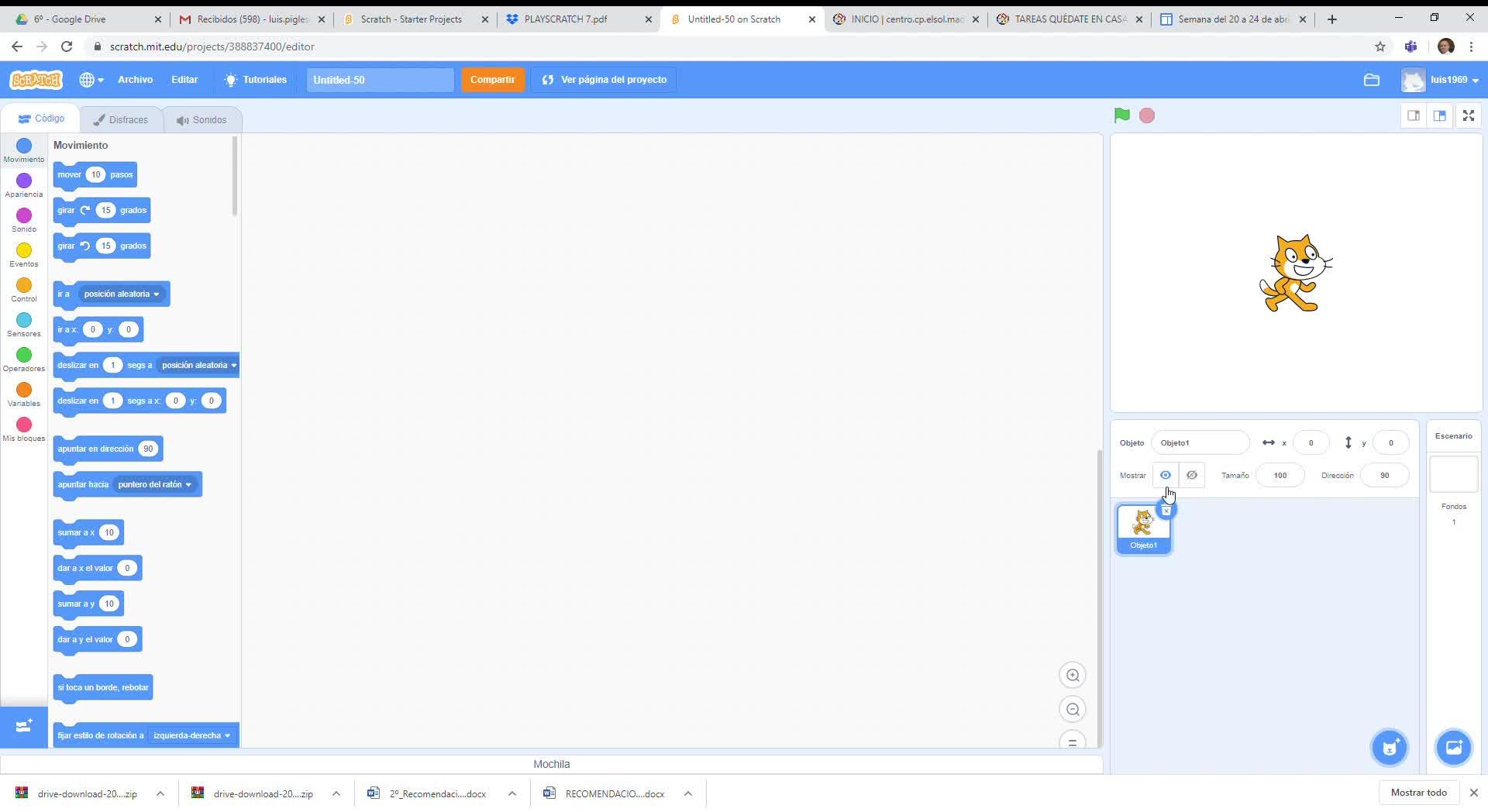Click the Tamaño size field
The image size is (1488, 812).
click(1280, 476)
